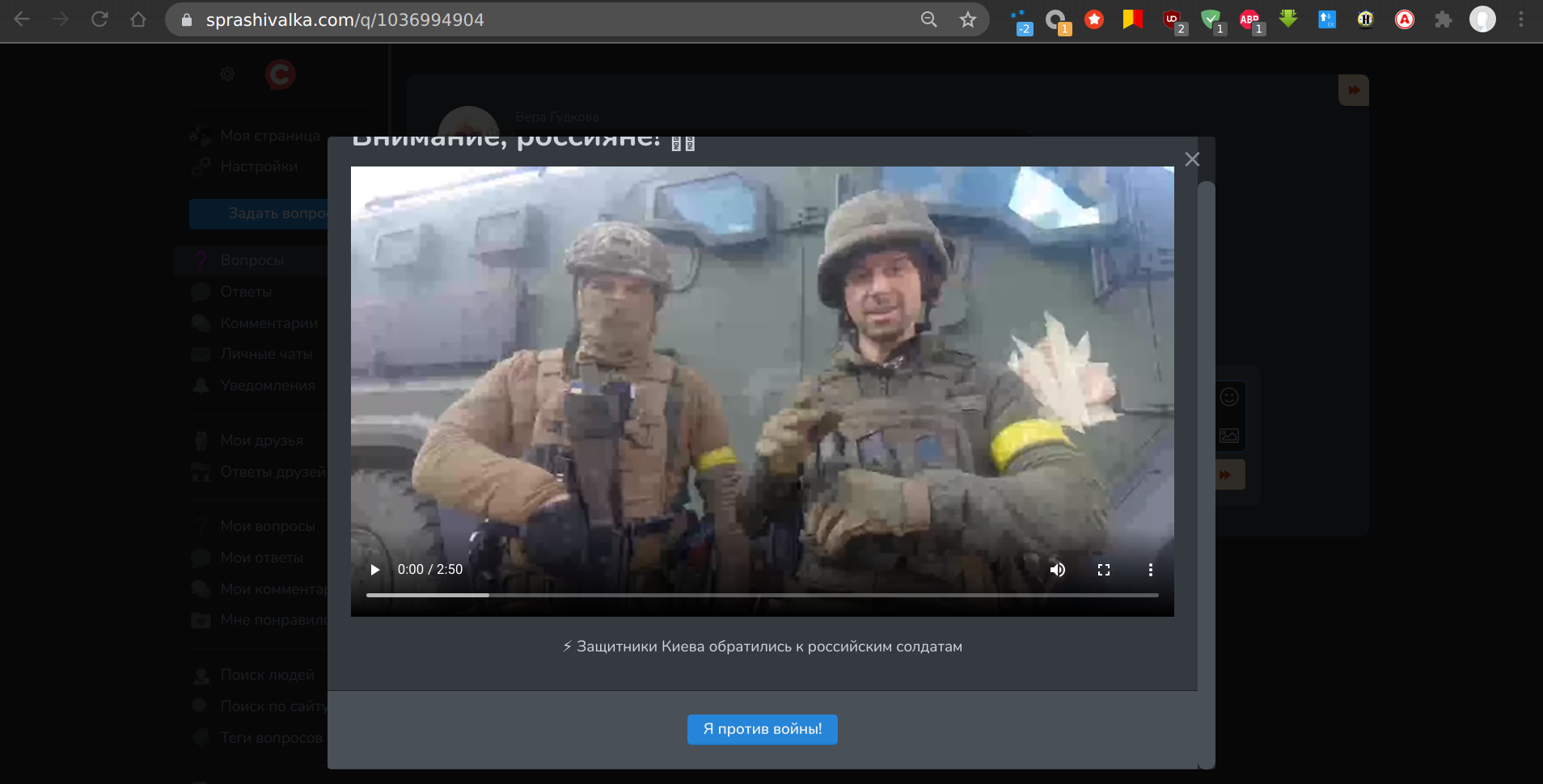Open Chrome three-dot menu

1521,19
